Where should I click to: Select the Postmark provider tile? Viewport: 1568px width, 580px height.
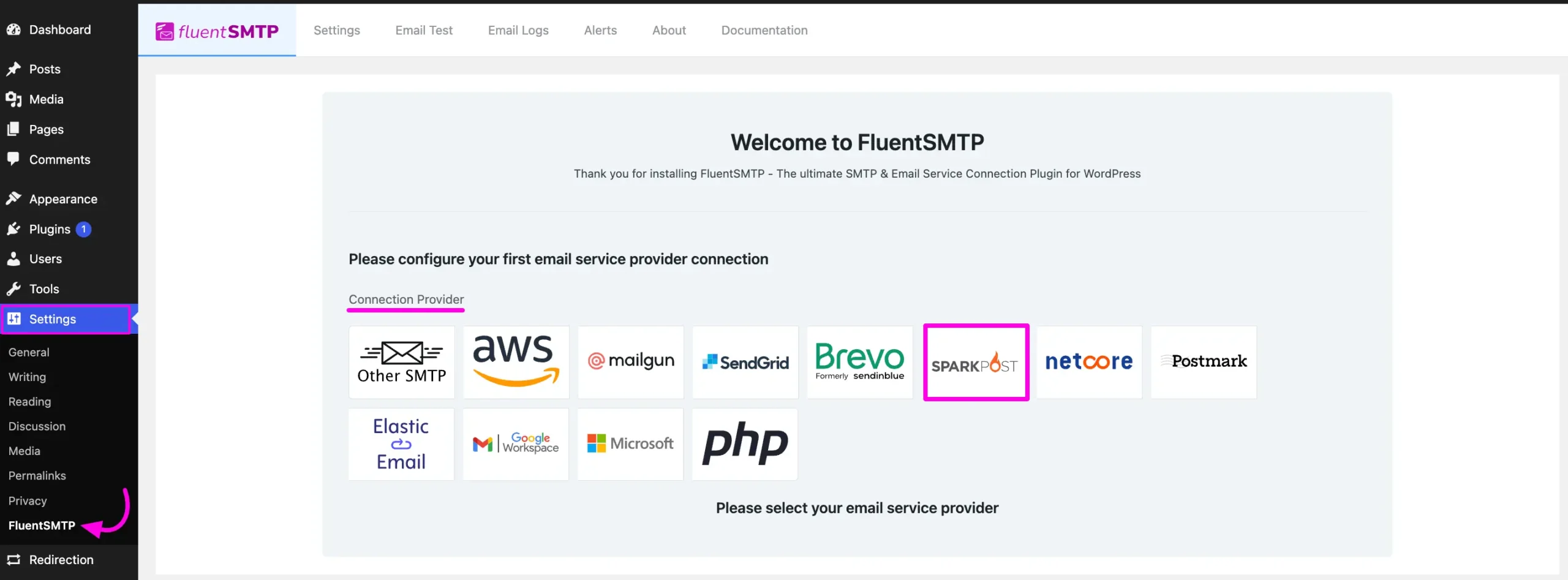1204,362
